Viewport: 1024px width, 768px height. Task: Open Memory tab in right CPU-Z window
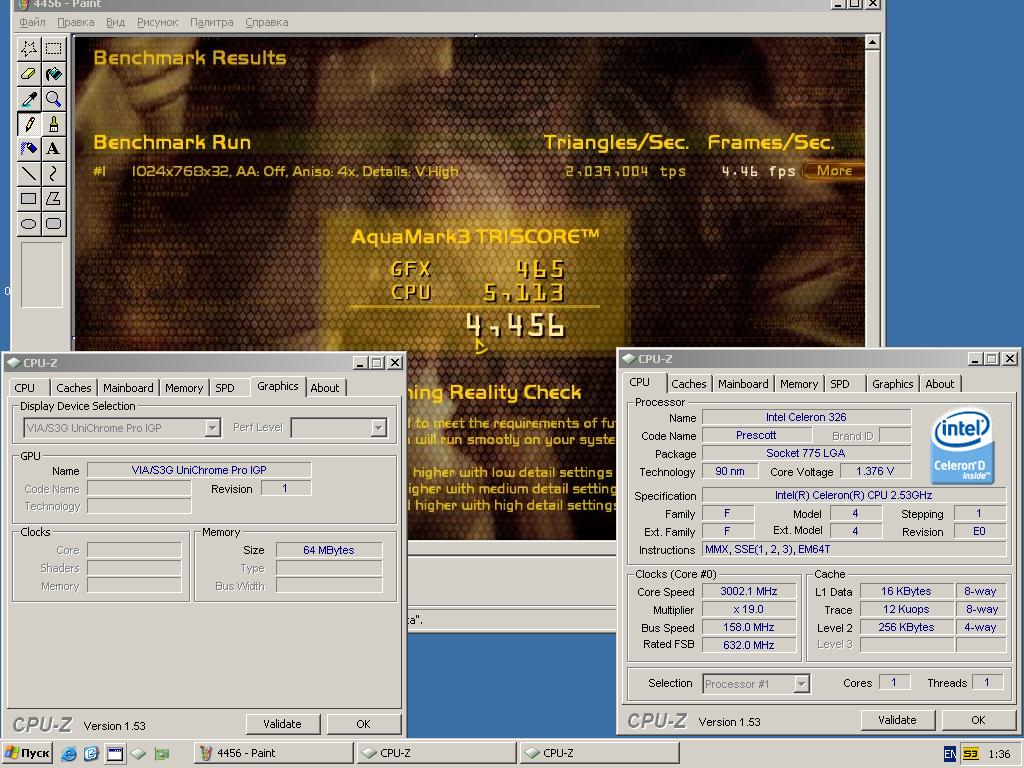pos(799,384)
